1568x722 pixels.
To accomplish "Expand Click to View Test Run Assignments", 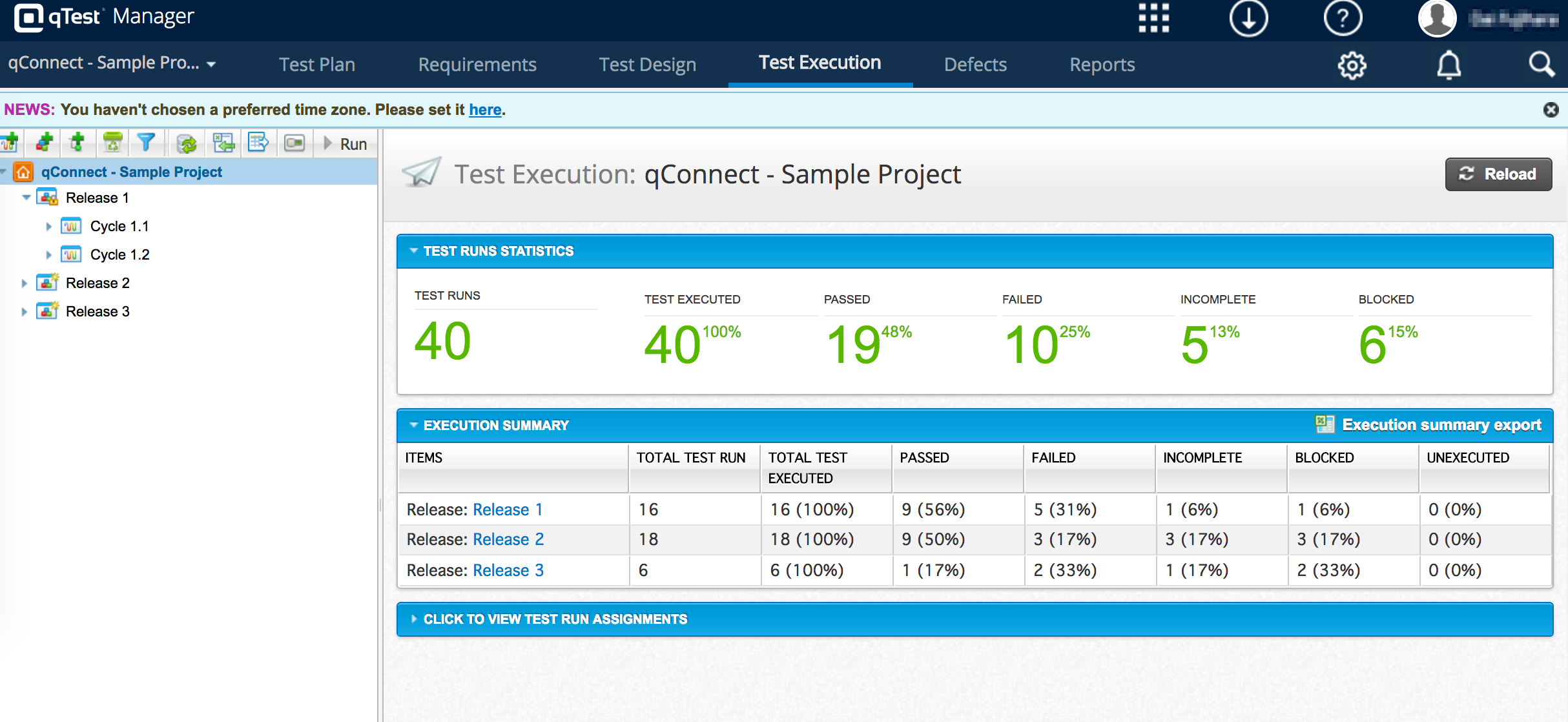I will click(x=554, y=619).
